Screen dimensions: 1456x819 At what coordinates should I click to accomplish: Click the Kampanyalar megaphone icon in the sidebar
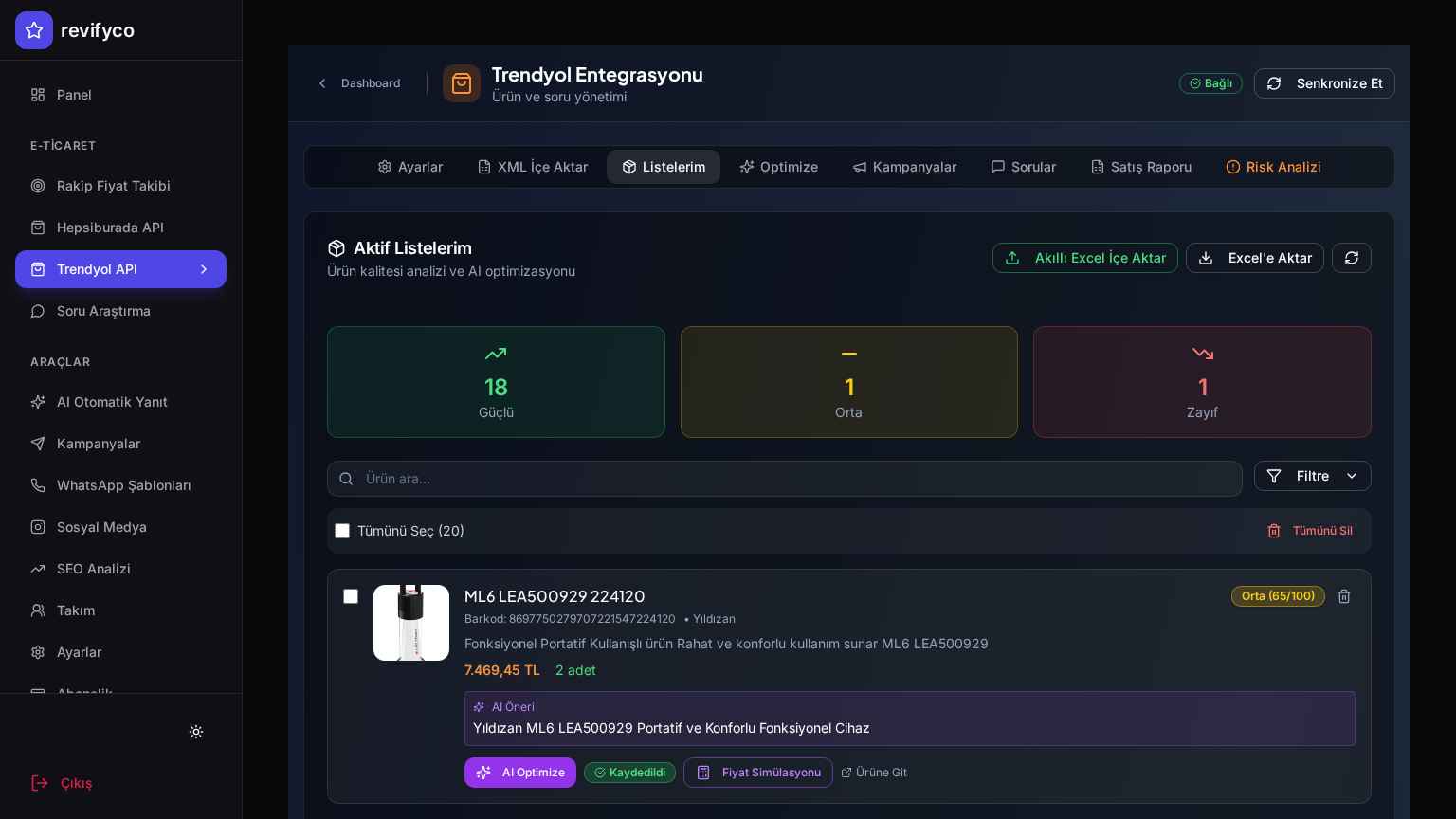(x=38, y=444)
